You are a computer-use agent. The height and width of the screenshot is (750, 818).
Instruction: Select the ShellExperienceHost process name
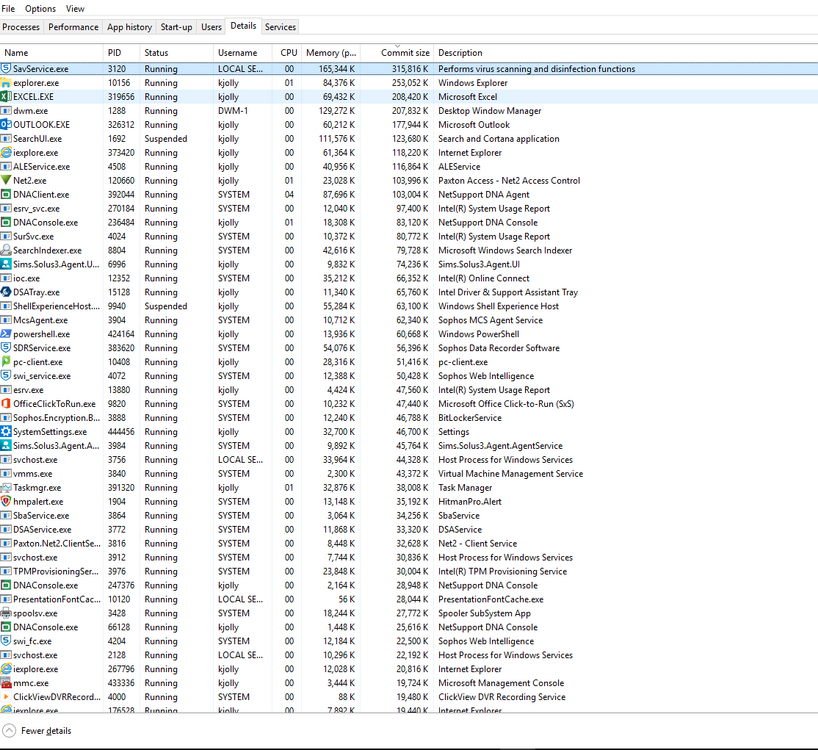point(56,306)
